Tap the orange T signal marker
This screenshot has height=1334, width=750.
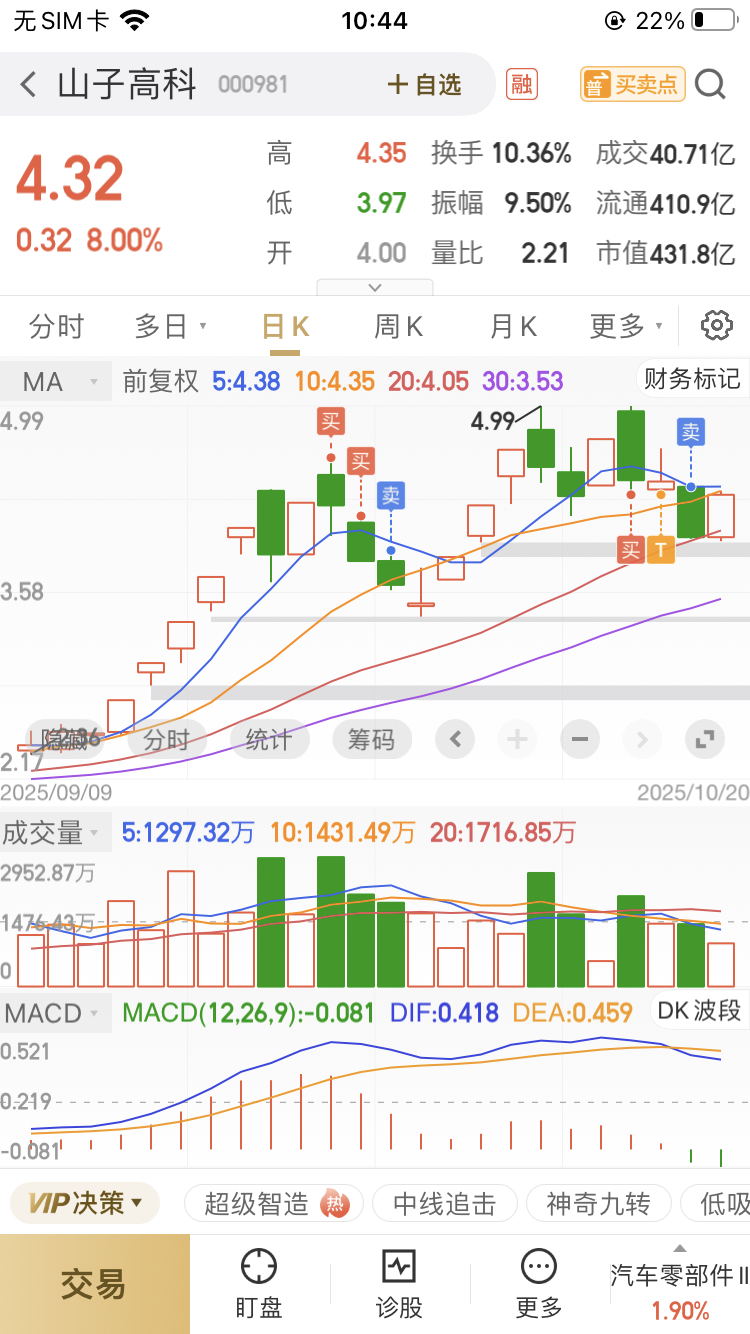(660, 549)
